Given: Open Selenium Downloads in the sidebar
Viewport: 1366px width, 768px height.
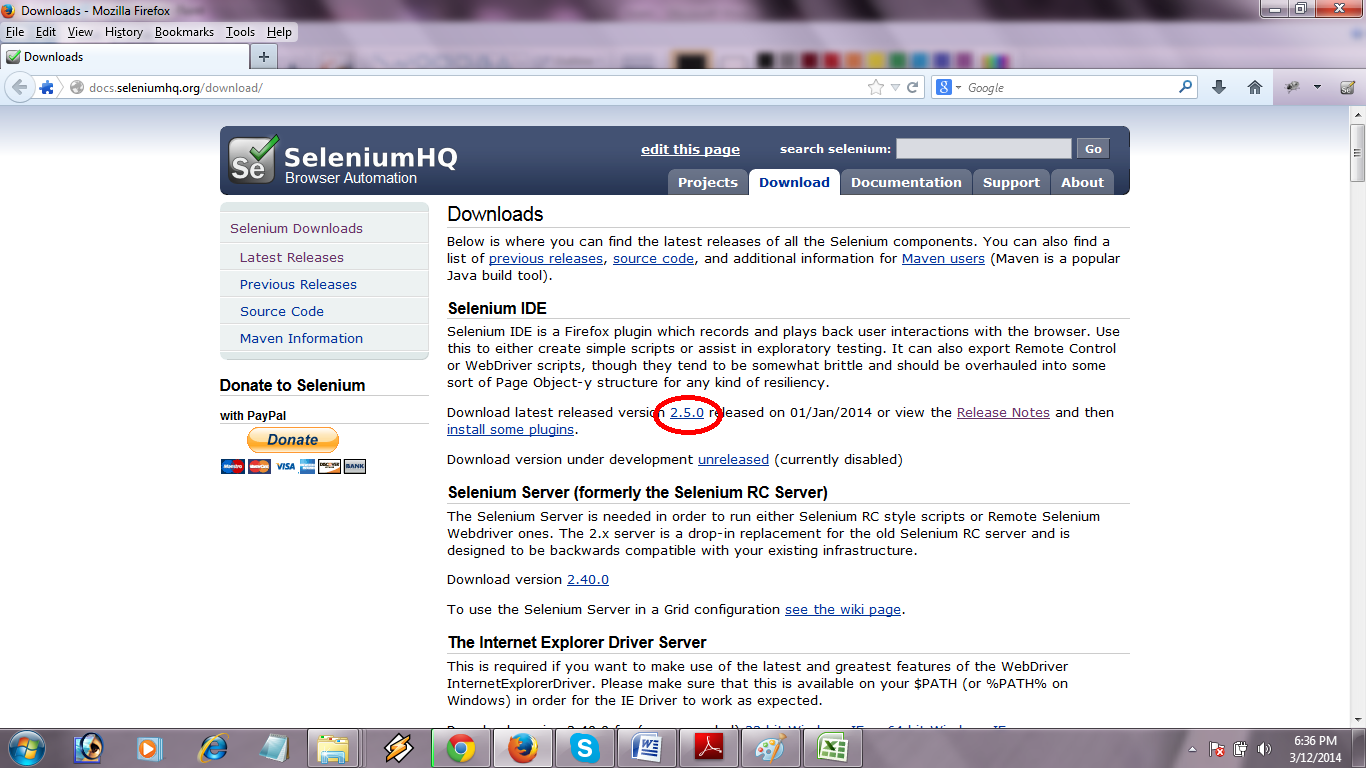Looking at the screenshot, I should point(296,228).
